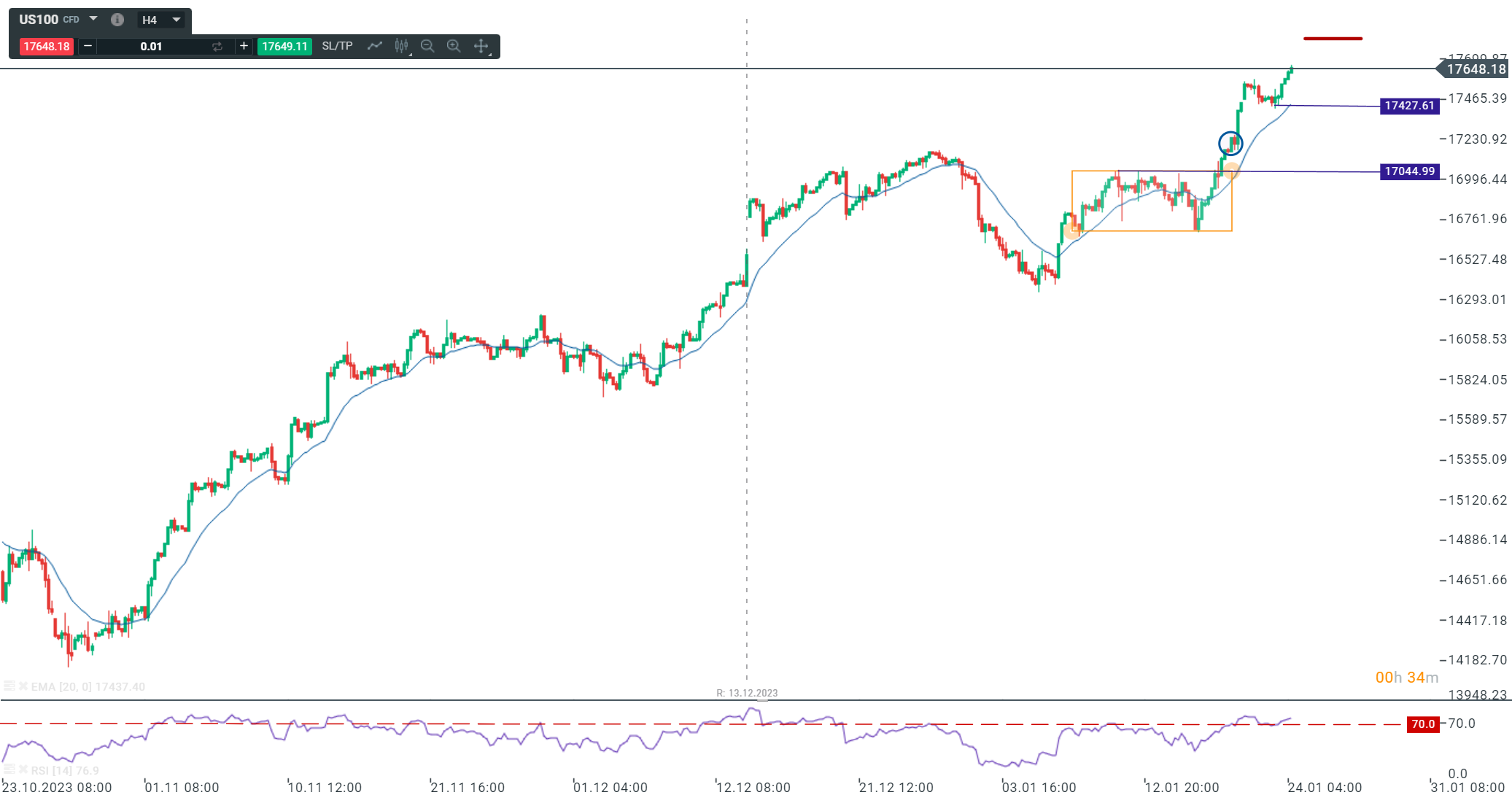Open the US100 instrument info icon
Screen dimensions: 1512x803
(117, 19)
